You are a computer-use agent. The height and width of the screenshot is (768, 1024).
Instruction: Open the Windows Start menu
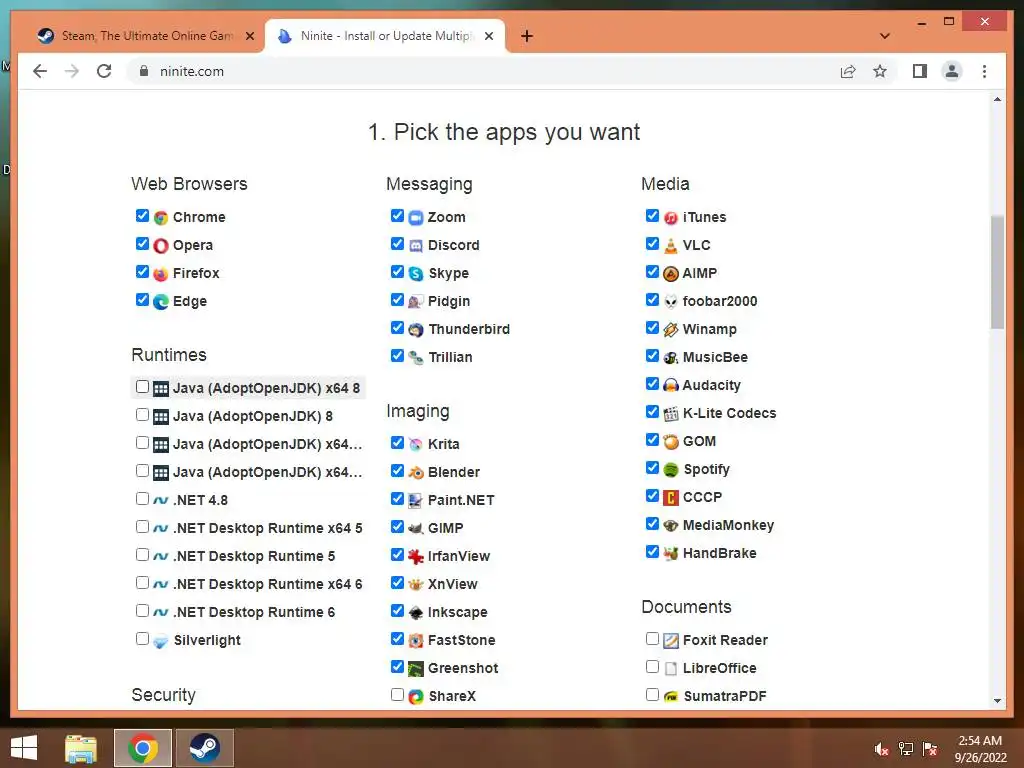coord(24,748)
